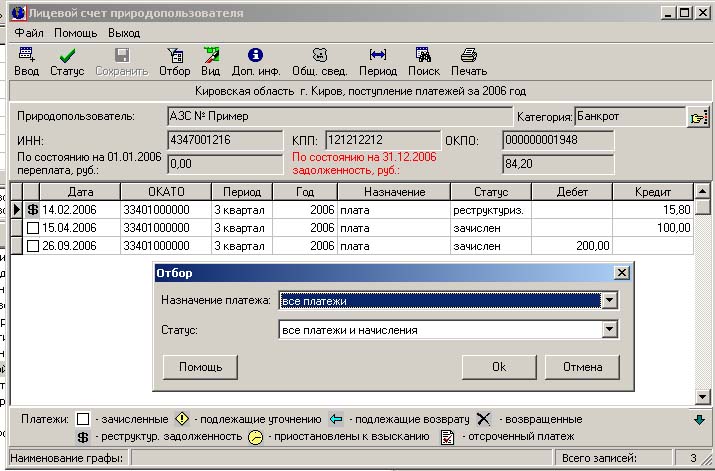
Task: Click the Ввод toolbar icon
Action: pyautogui.click(x=26, y=62)
